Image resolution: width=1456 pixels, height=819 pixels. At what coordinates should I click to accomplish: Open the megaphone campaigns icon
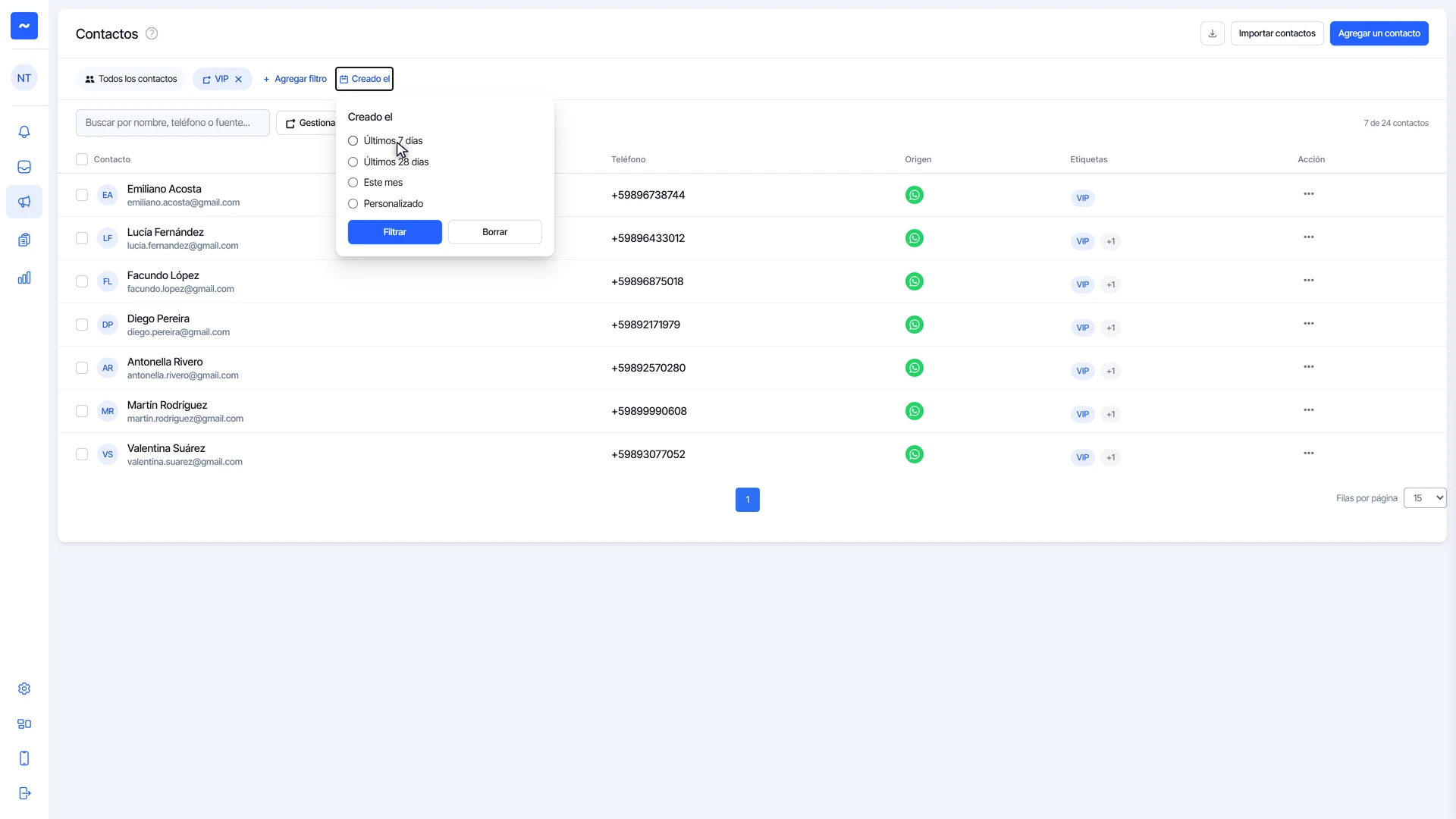(x=24, y=202)
